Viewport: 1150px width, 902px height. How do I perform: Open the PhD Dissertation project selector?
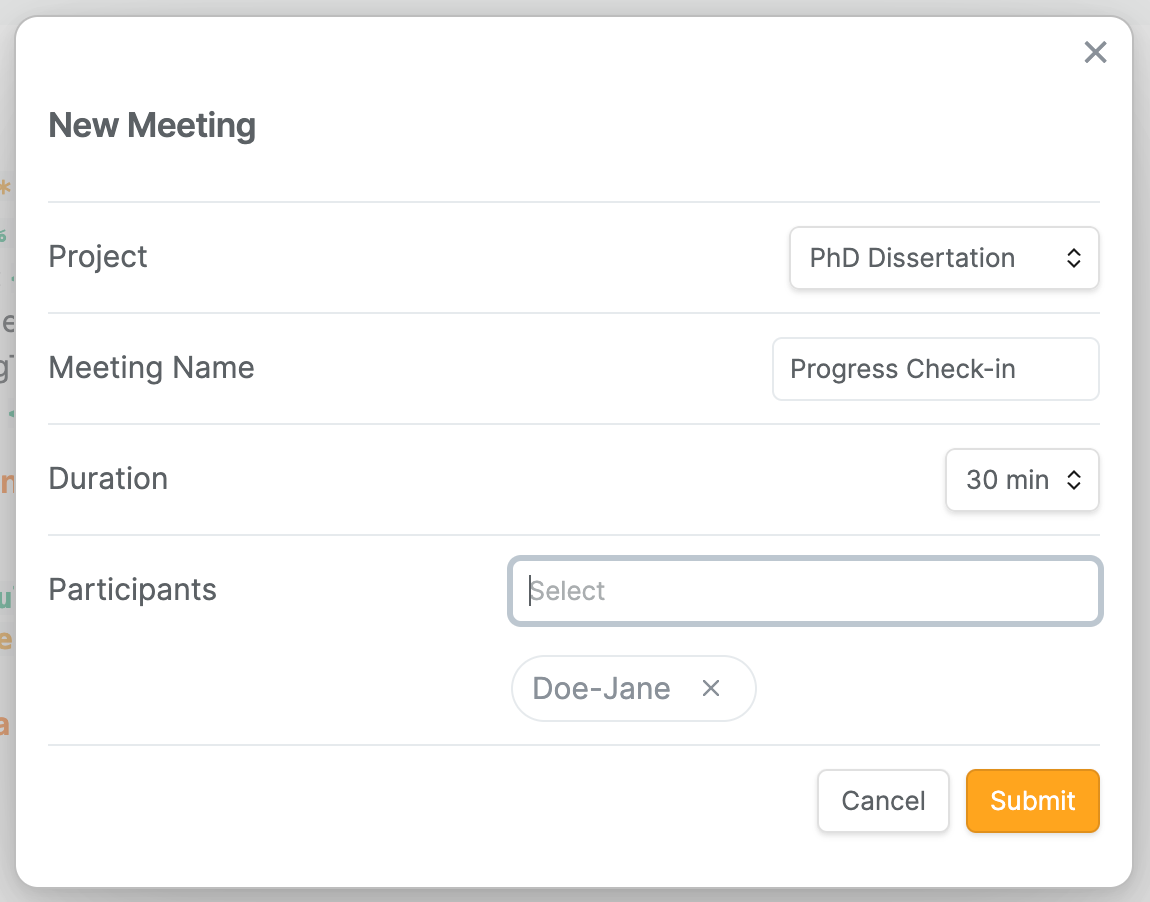tap(943, 257)
